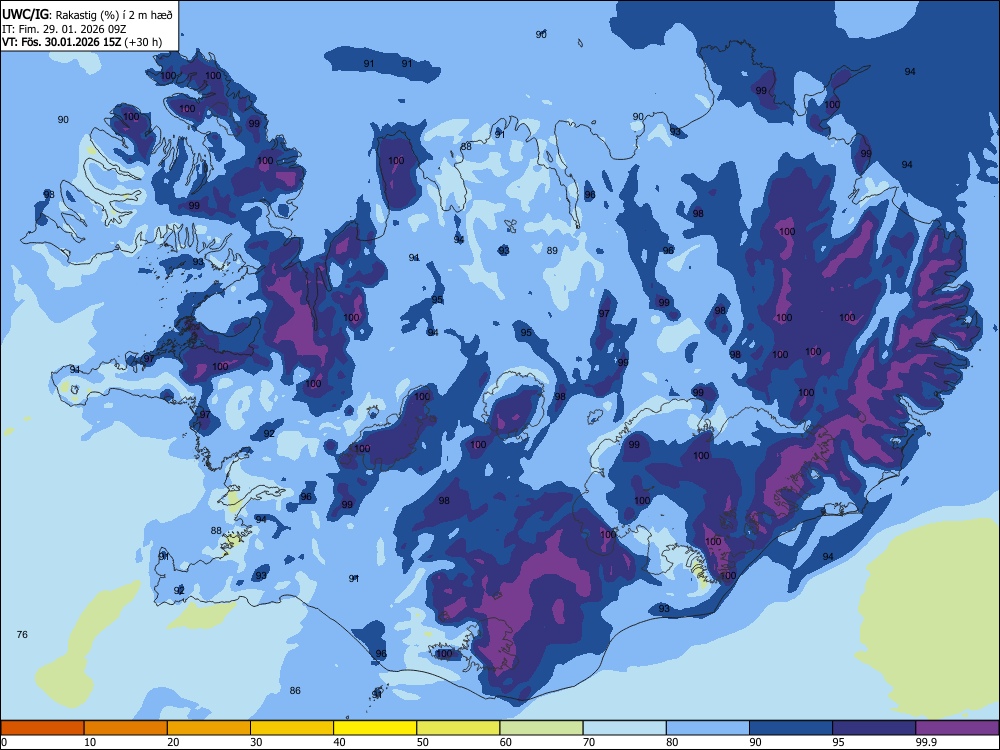The width and height of the screenshot is (1000, 750).
Task: Click the legend tick label '80'
Action: (672, 742)
